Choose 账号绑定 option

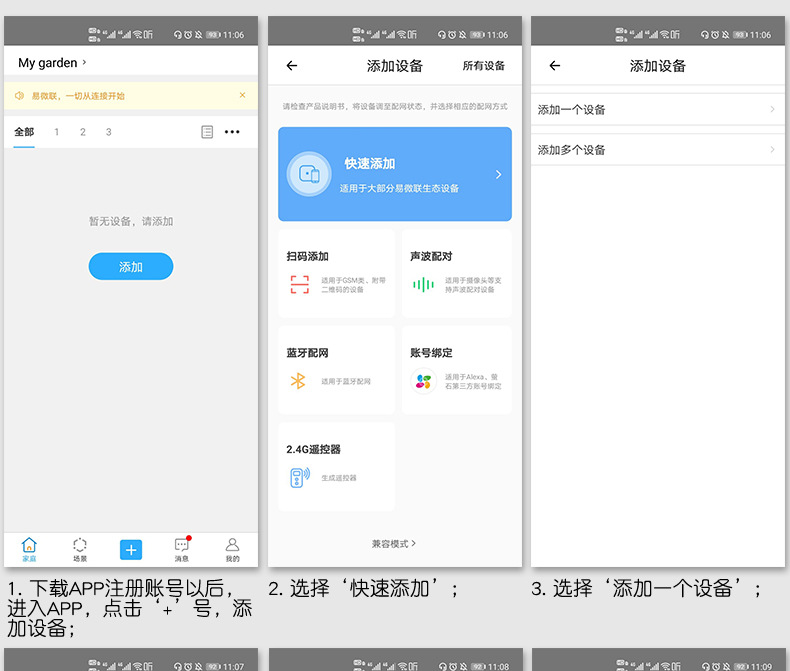pos(457,370)
